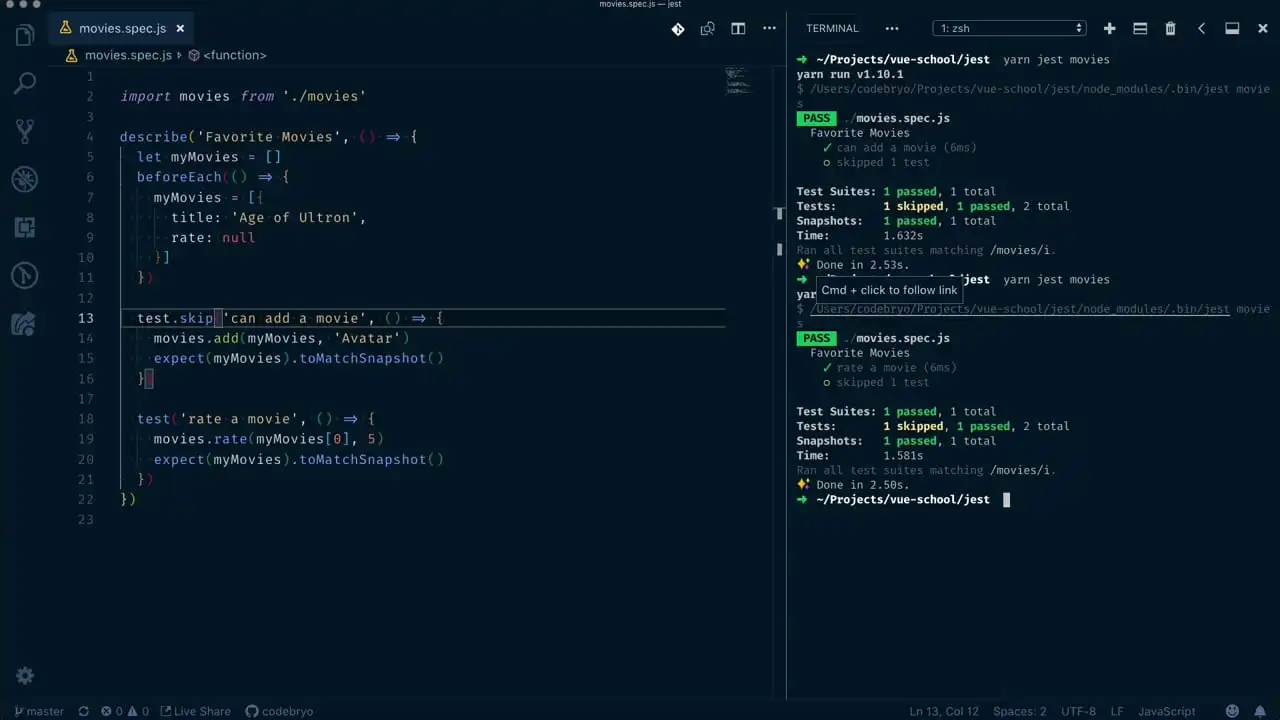Click line number 4 in the gutter
This screenshot has height=720, width=1280.
tap(90, 137)
